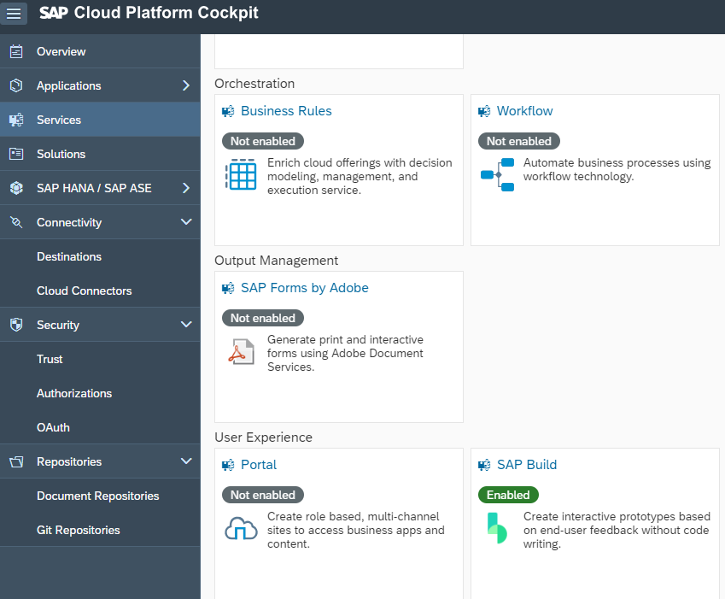The image size is (725, 599).
Task: Expand the SAP HANA / SAP ASE chevron
Action: 186,188
